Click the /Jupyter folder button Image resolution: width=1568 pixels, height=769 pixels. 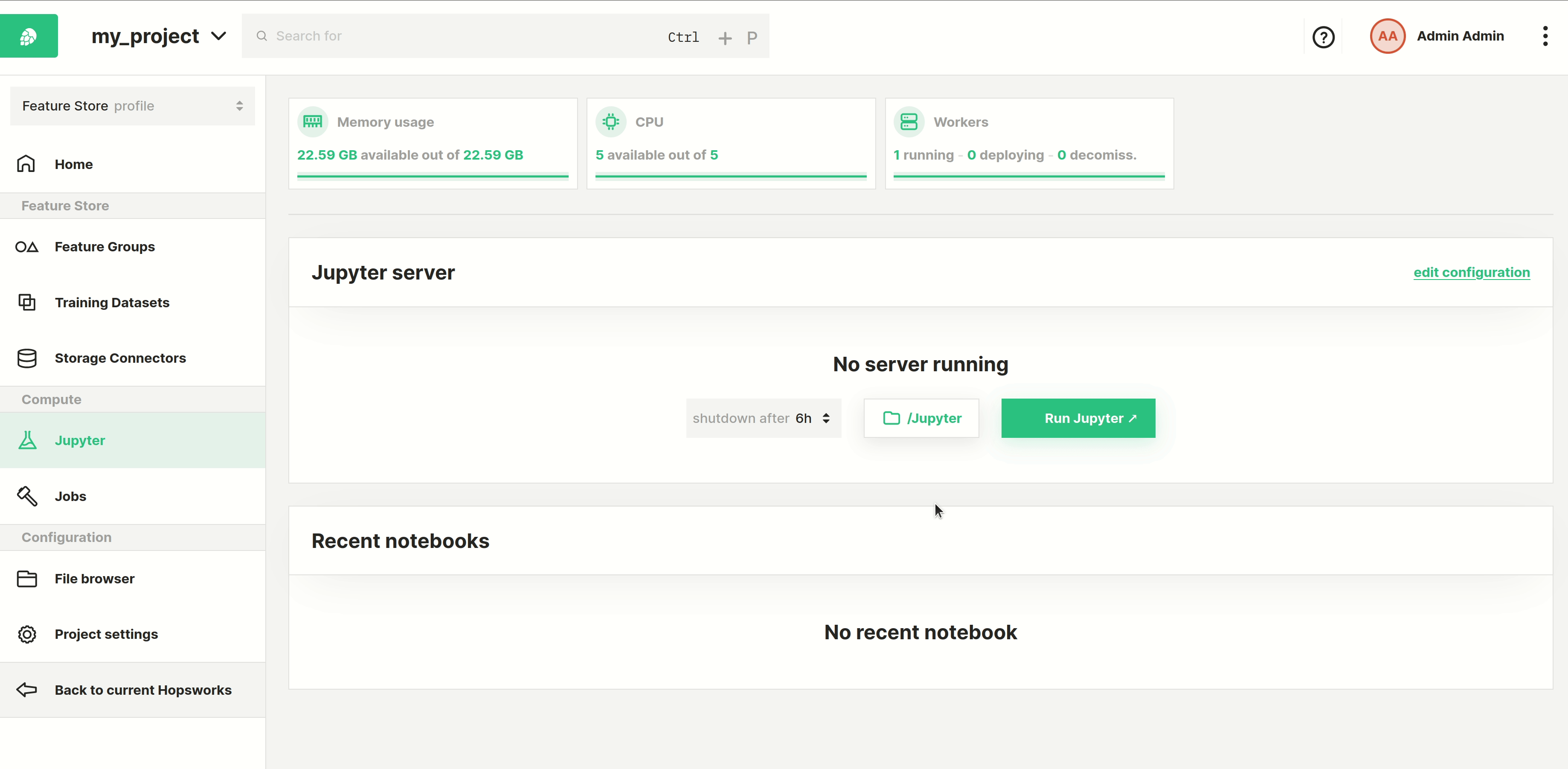tap(920, 418)
